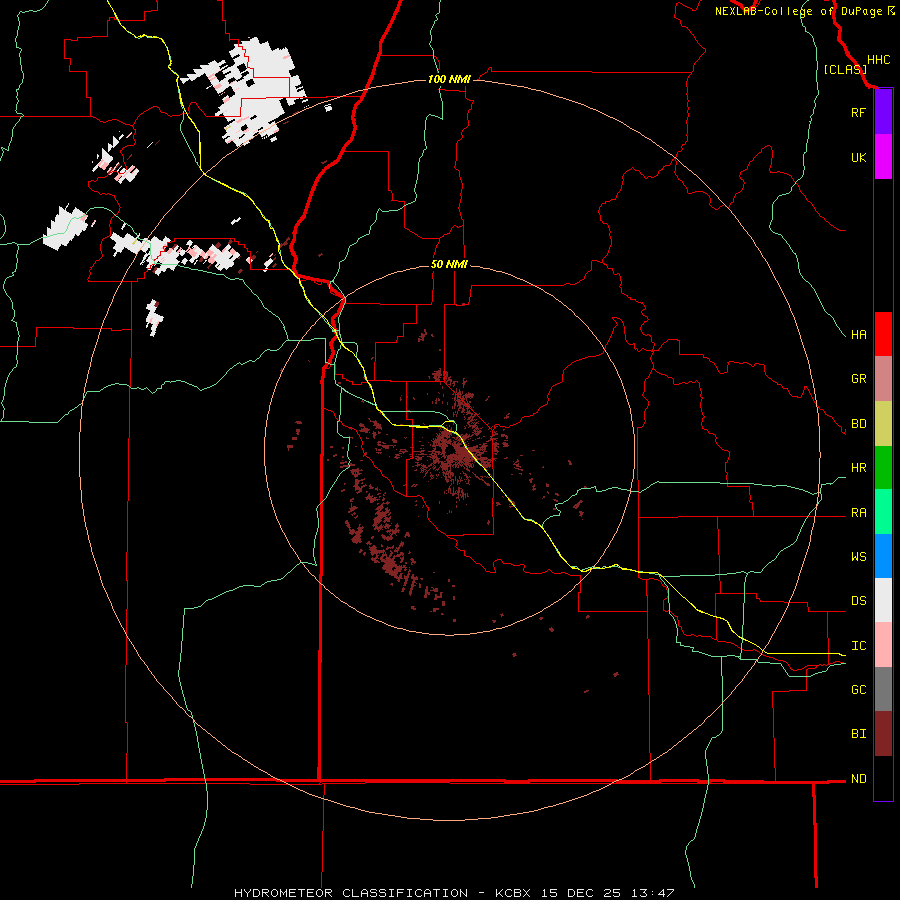Click the 100 NMI range ring label
Viewport: 900px width, 900px height.
pos(449,79)
